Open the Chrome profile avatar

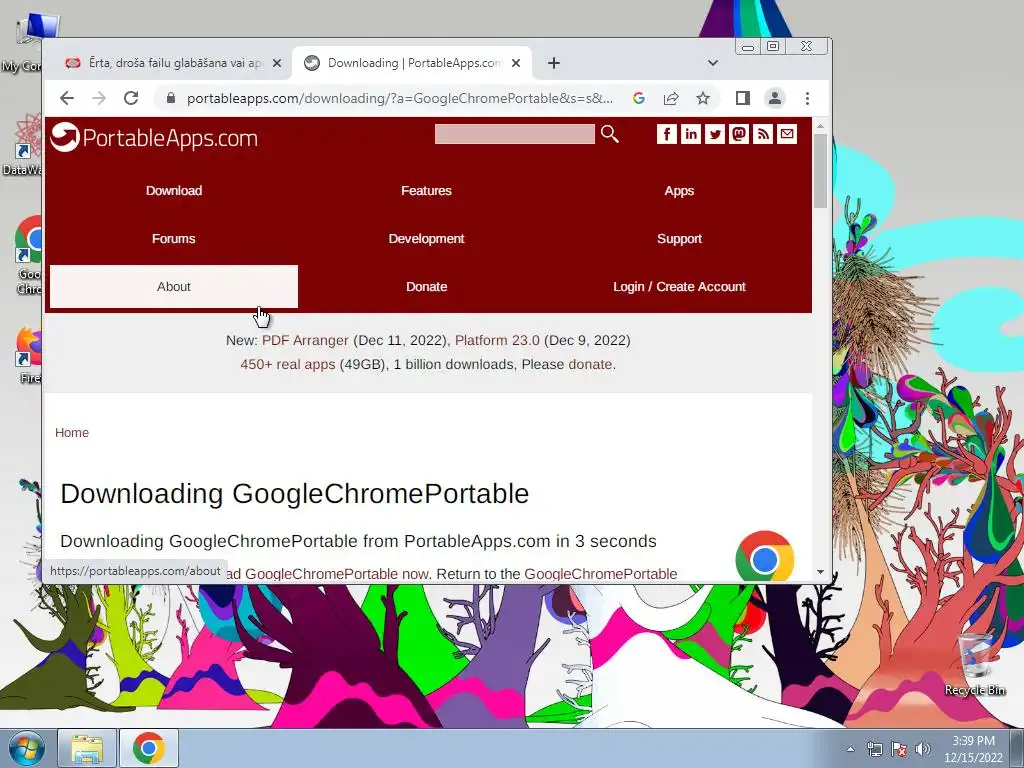pos(775,98)
